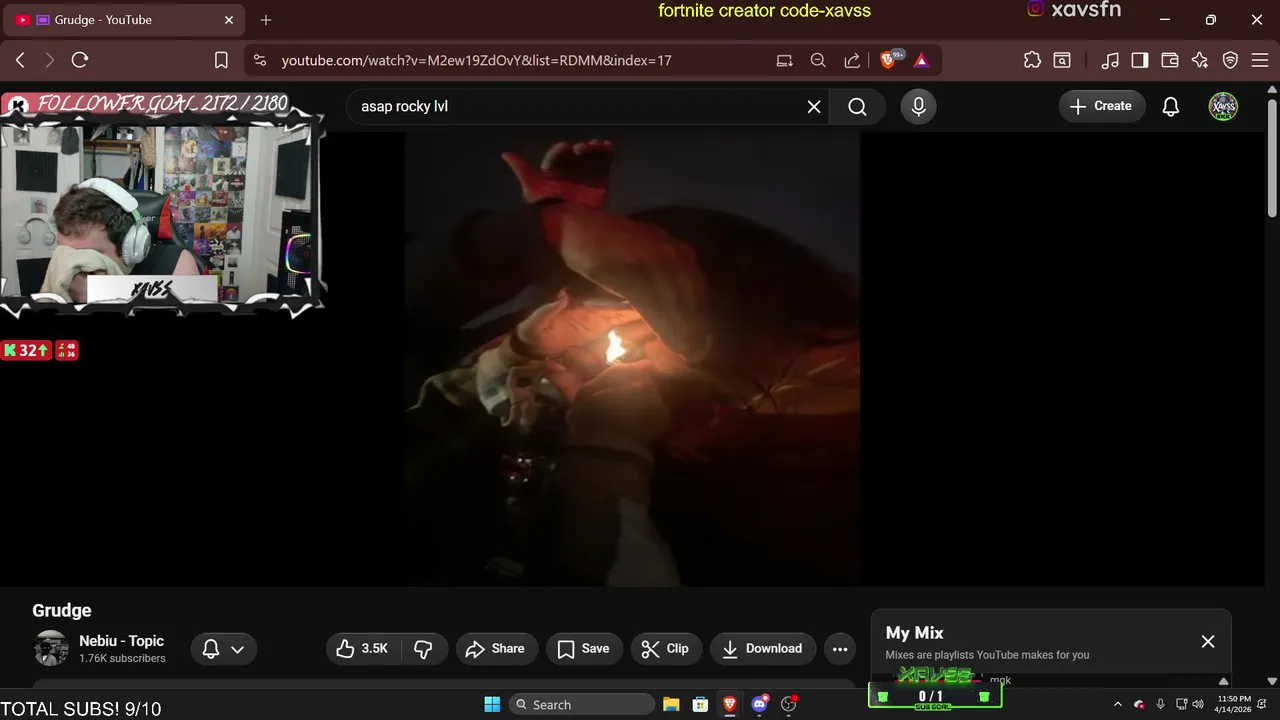The image size is (1280, 720).
Task: Close the My Mix playlist panel
Action: (x=1208, y=642)
